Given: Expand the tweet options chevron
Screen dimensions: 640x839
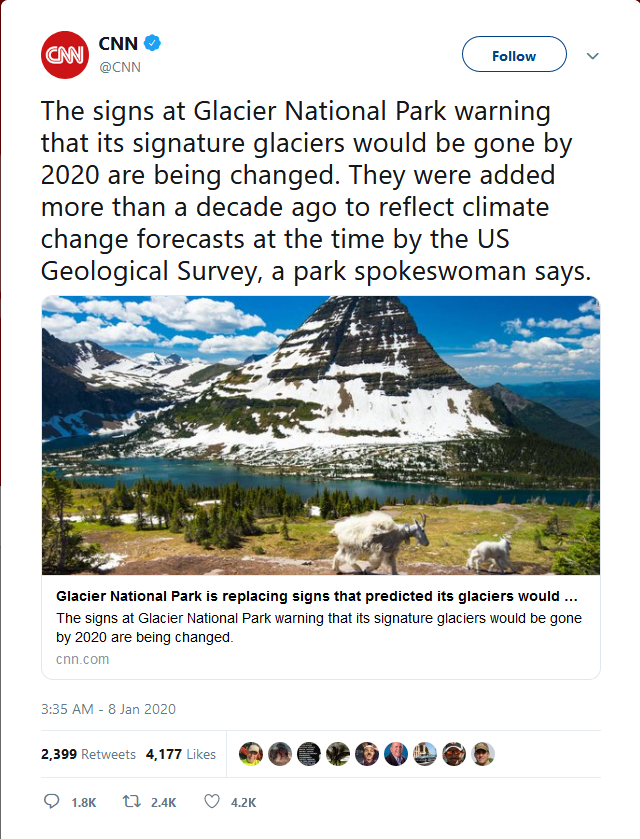Looking at the screenshot, I should click(592, 56).
